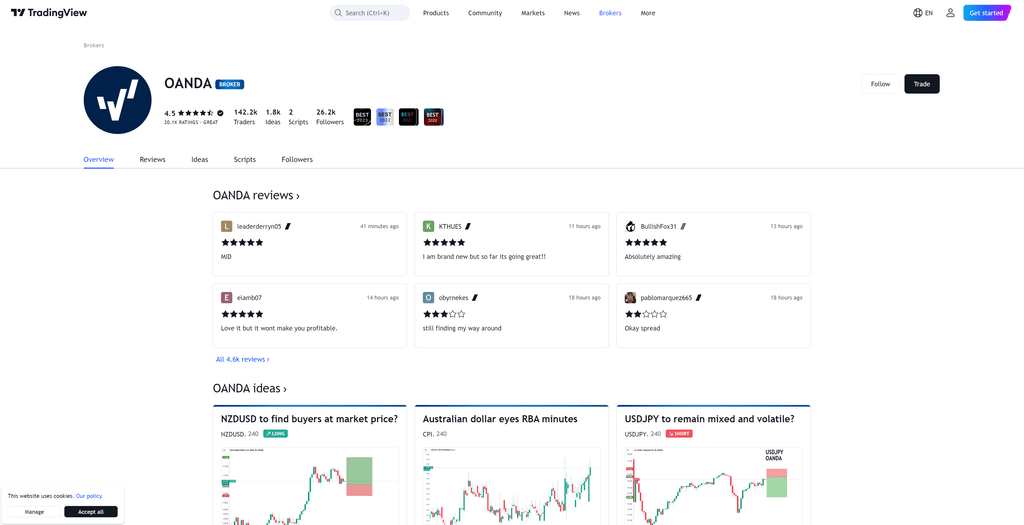The image size is (1024, 525).
Task: Switch to the Followers tab
Action: (x=297, y=159)
